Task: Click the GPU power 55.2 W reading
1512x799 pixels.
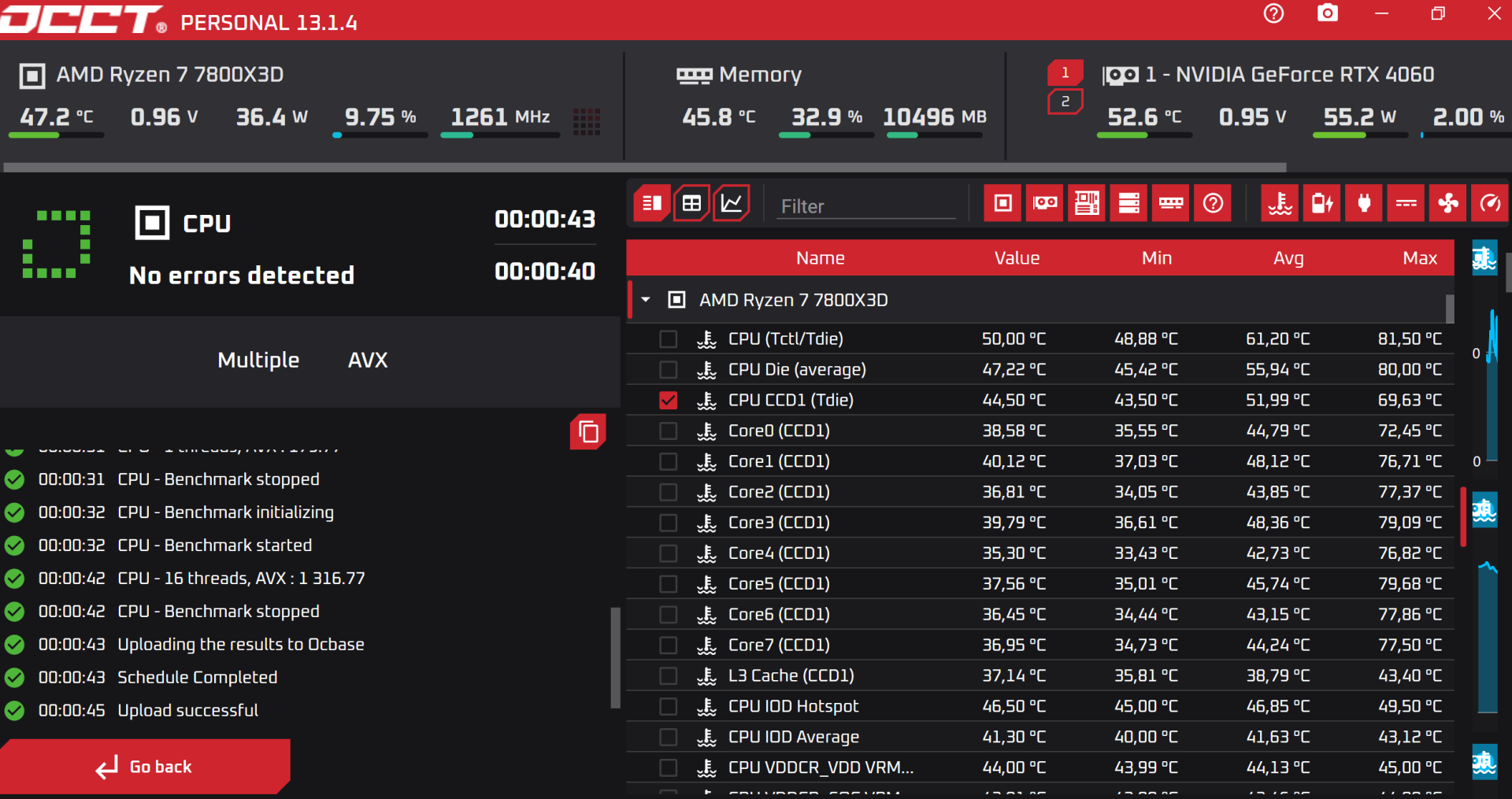Action: pos(1360,117)
